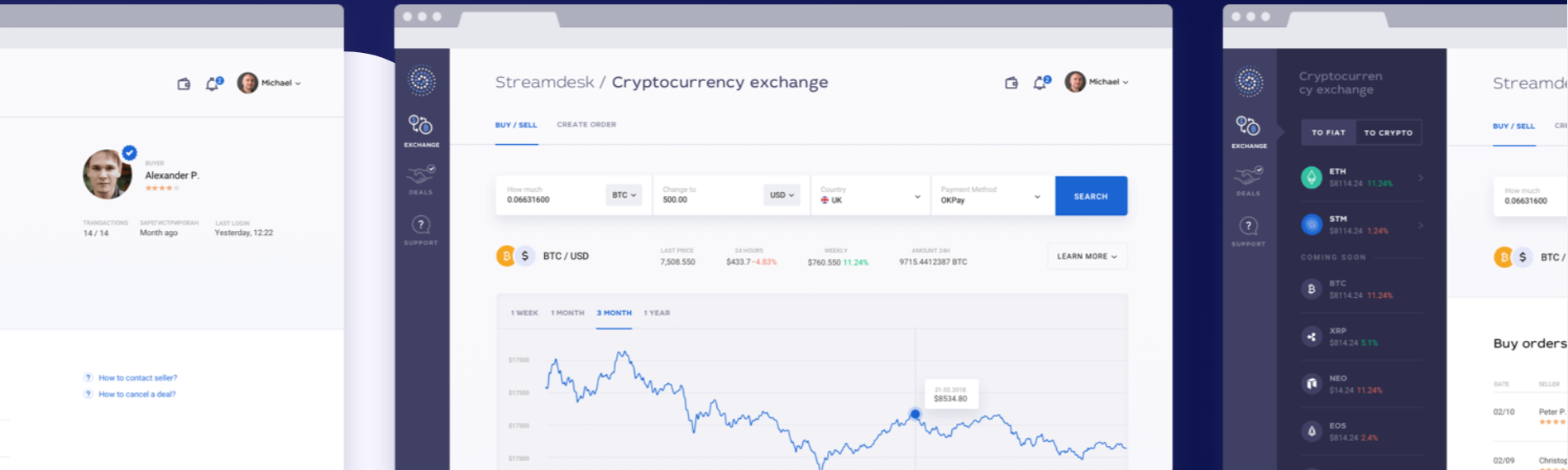Click the Streamdesk logo in middle sidebar
This screenshot has width=1568, height=470.
pyautogui.click(x=422, y=80)
